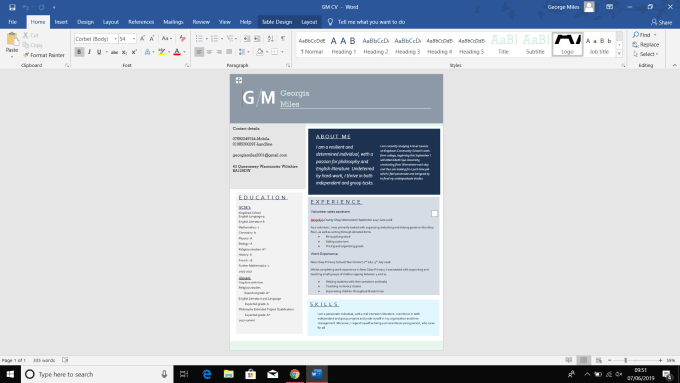Click the Share button
680x383 pixels.
pyautogui.click(x=661, y=22)
